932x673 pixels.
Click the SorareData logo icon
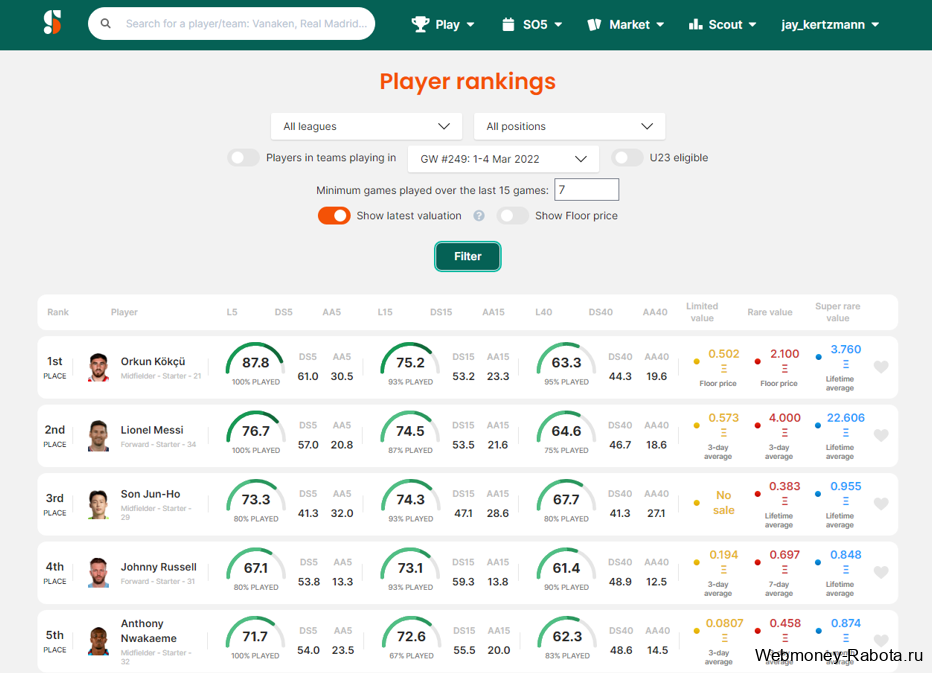click(52, 23)
